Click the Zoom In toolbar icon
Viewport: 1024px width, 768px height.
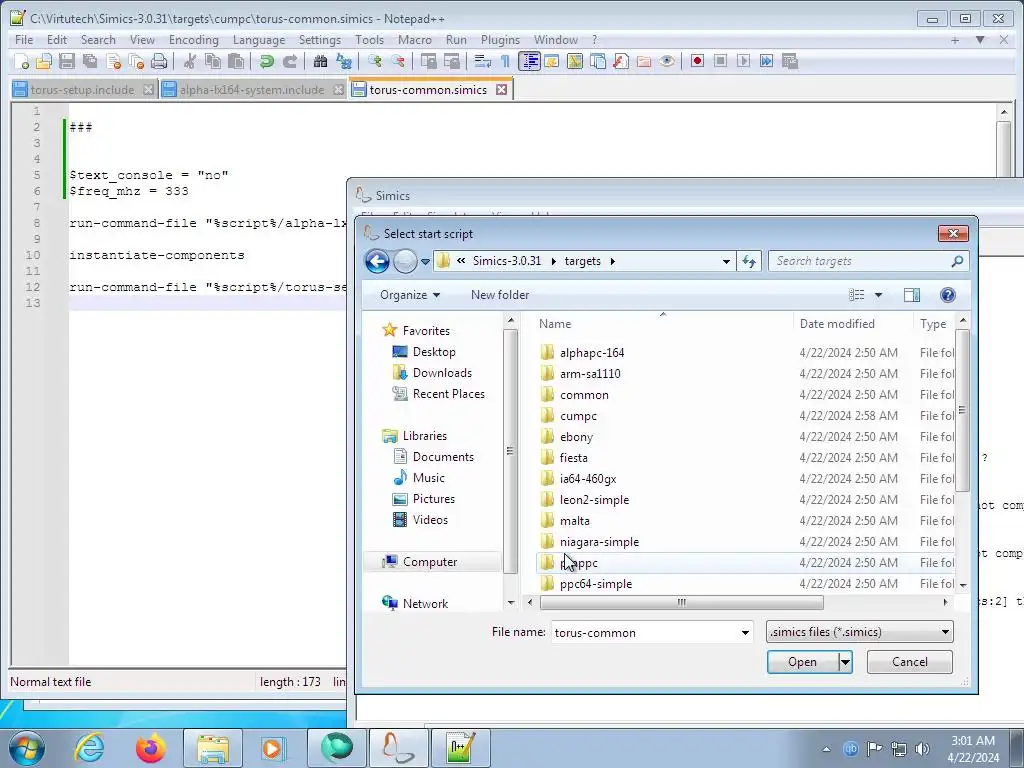point(374,61)
